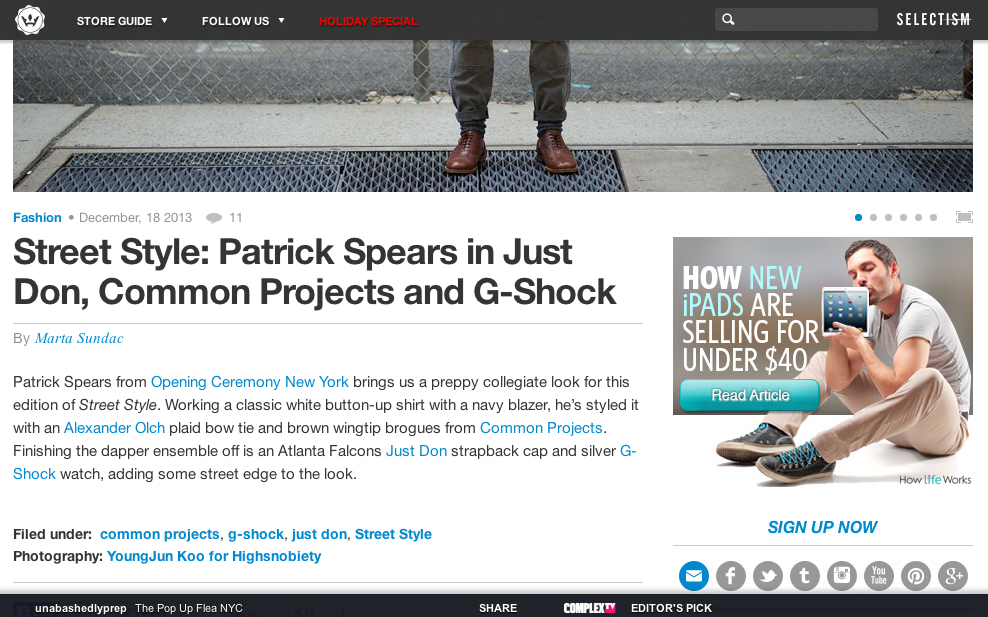Select the second gallery slide dot
The image size is (988, 617).
pos(873,217)
